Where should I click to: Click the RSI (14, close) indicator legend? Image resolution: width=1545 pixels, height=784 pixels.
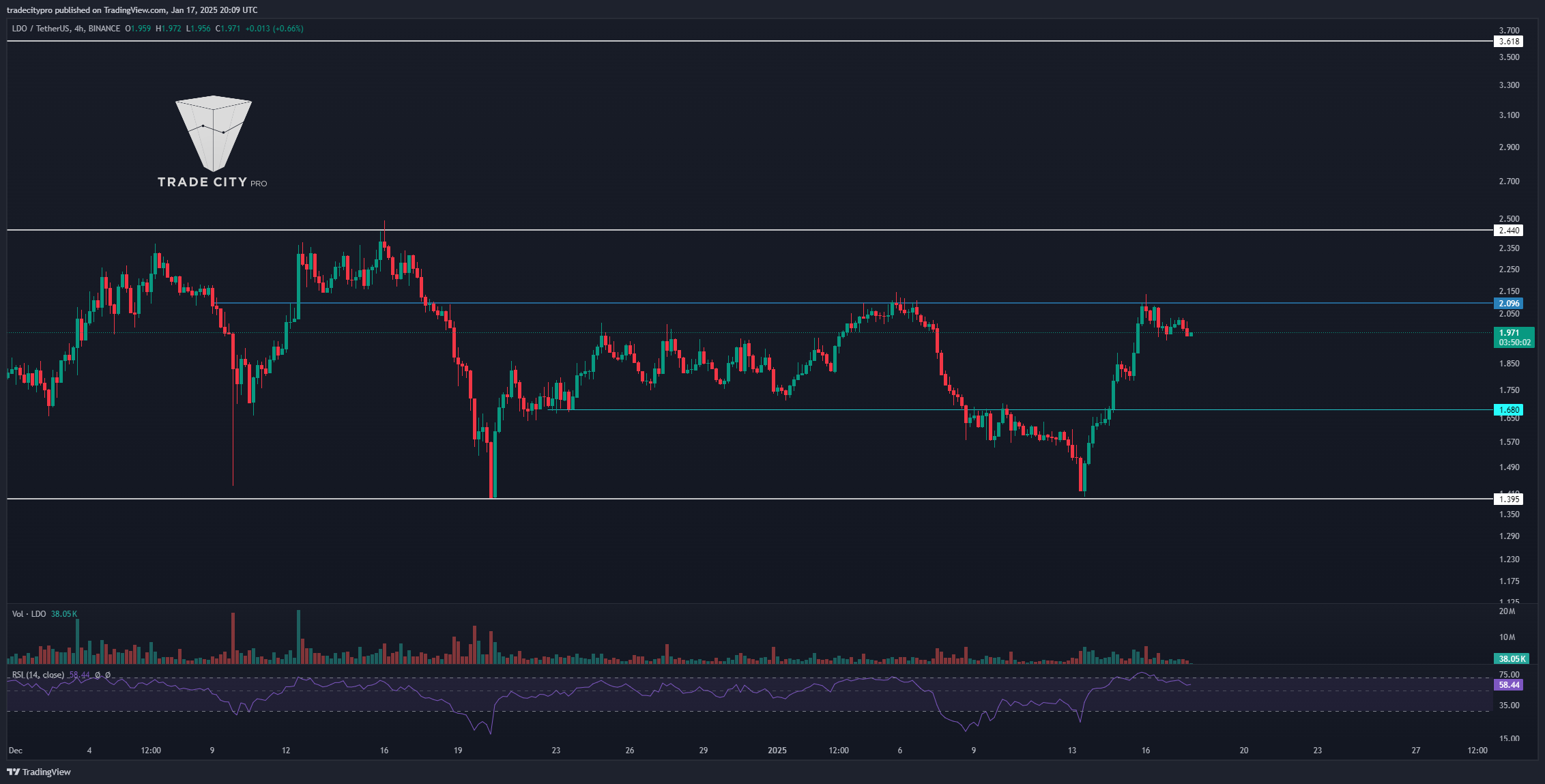(38, 675)
